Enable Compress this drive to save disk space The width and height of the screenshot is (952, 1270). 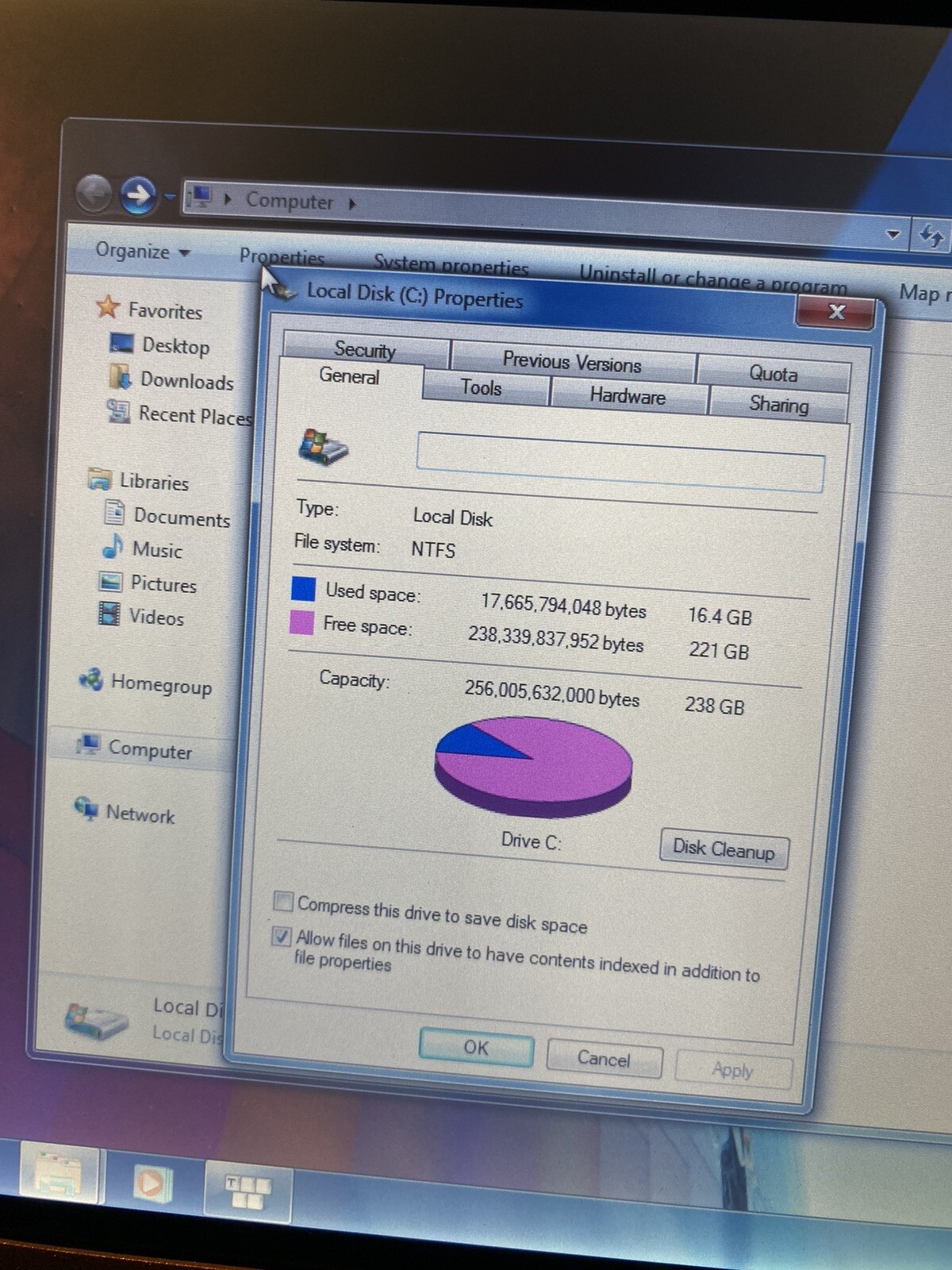click(283, 901)
